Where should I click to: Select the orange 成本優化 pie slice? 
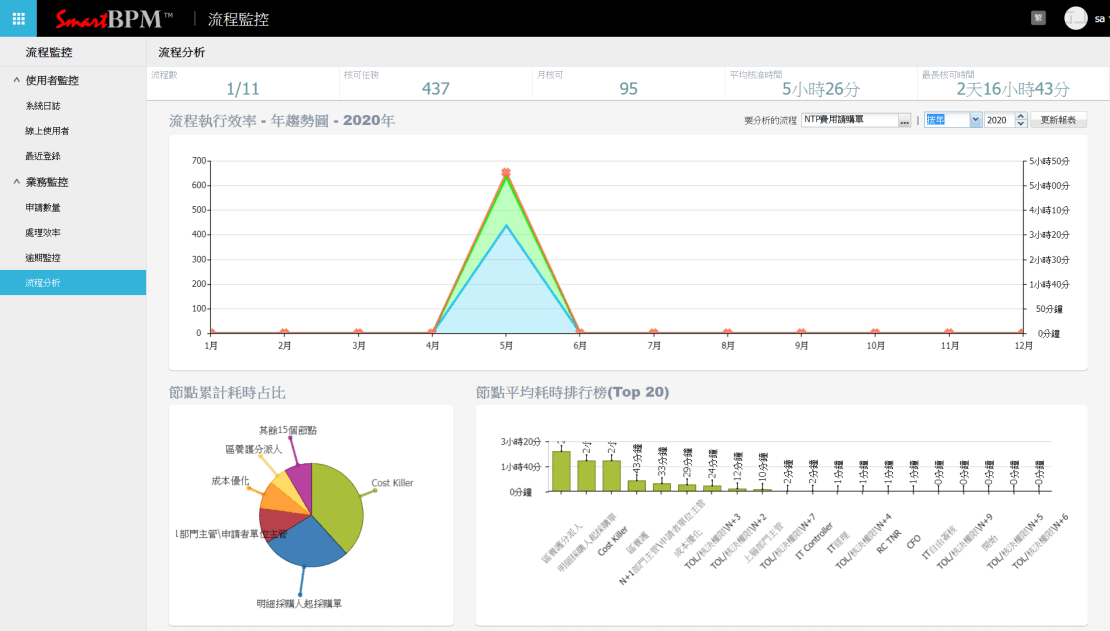tap(280, 499)
